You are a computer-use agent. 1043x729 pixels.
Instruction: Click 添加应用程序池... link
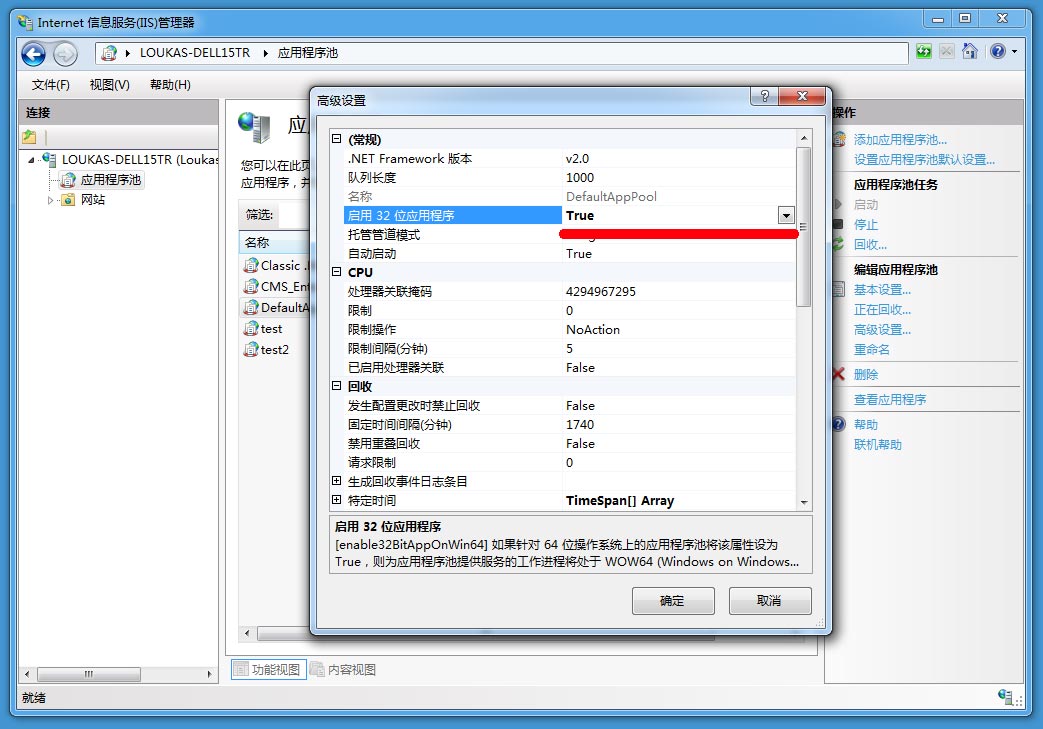[x=900, y=140]
